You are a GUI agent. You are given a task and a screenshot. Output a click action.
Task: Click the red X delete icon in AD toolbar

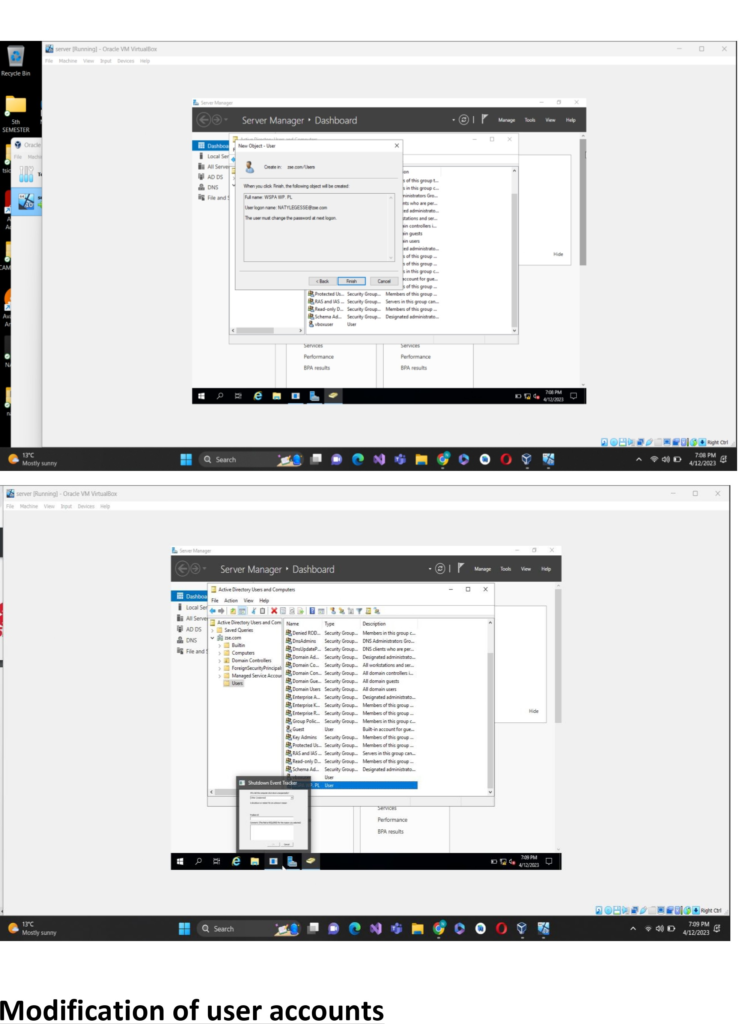(x=274, y=611)
